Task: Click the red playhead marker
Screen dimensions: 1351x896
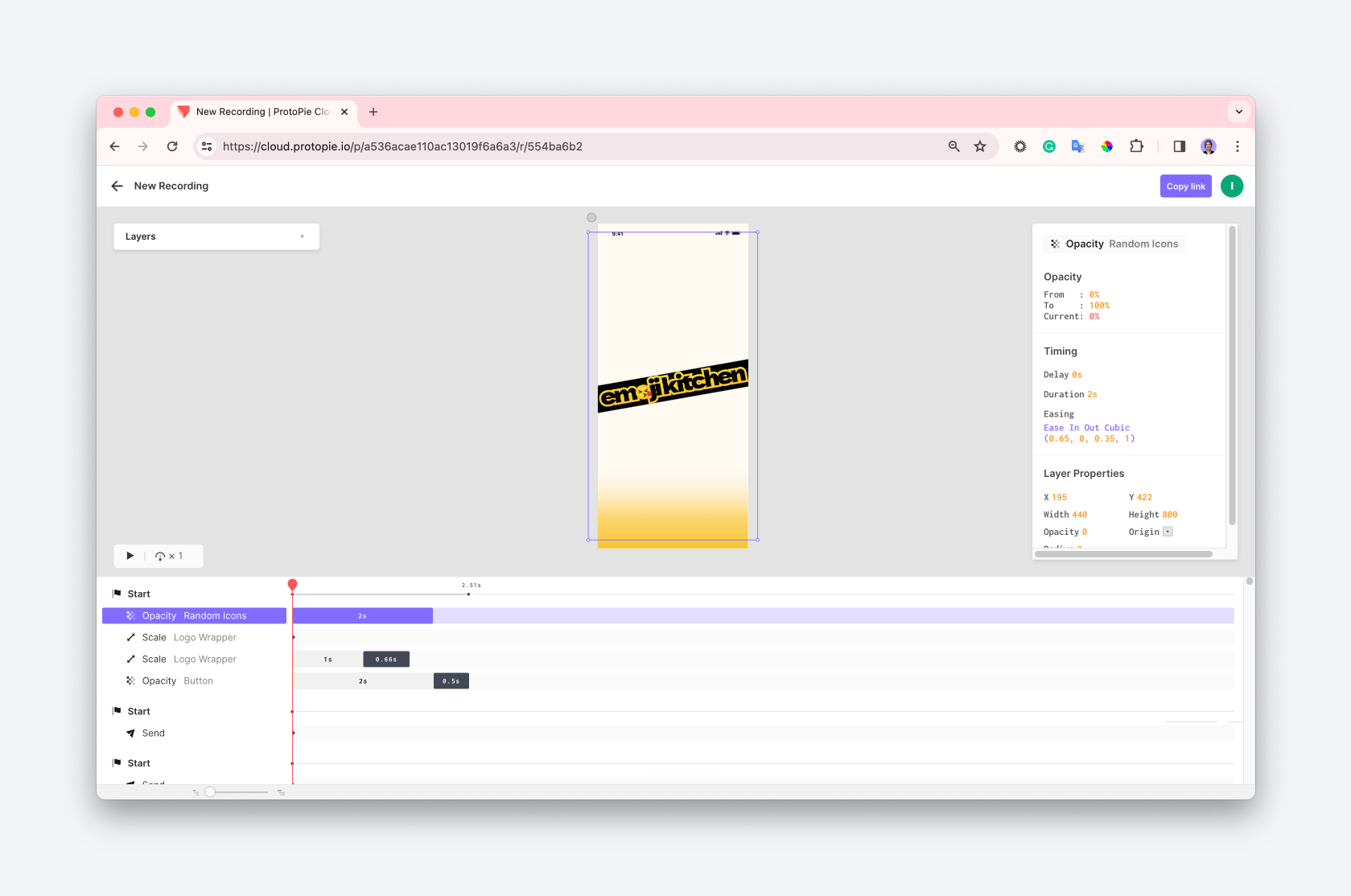Action: [x=293, y=585]
